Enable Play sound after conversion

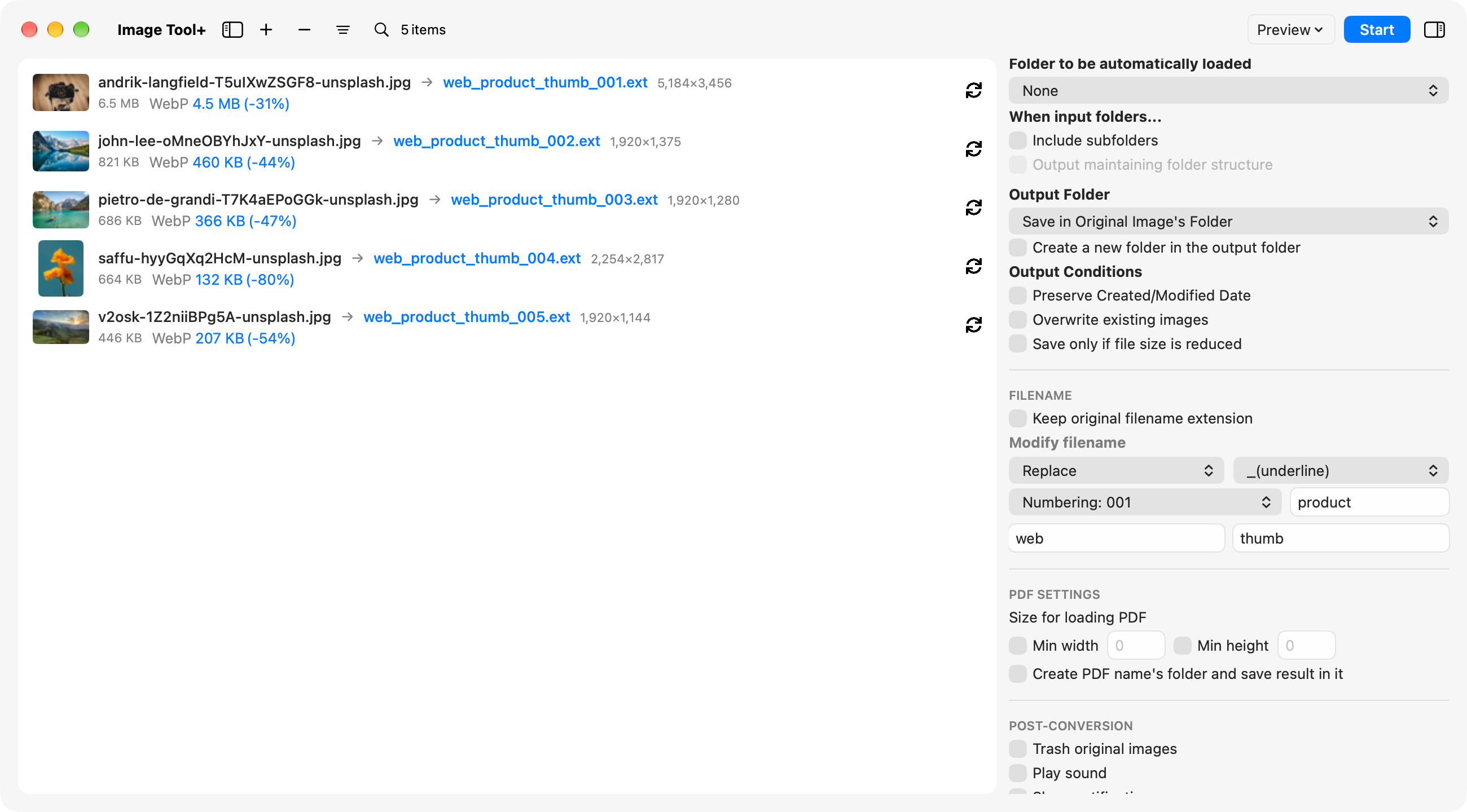(x=1018, y=773)
